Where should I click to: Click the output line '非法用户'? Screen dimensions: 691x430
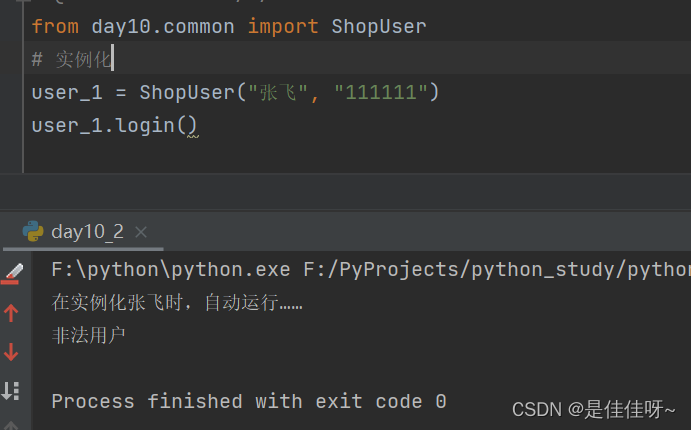(89, 336)
